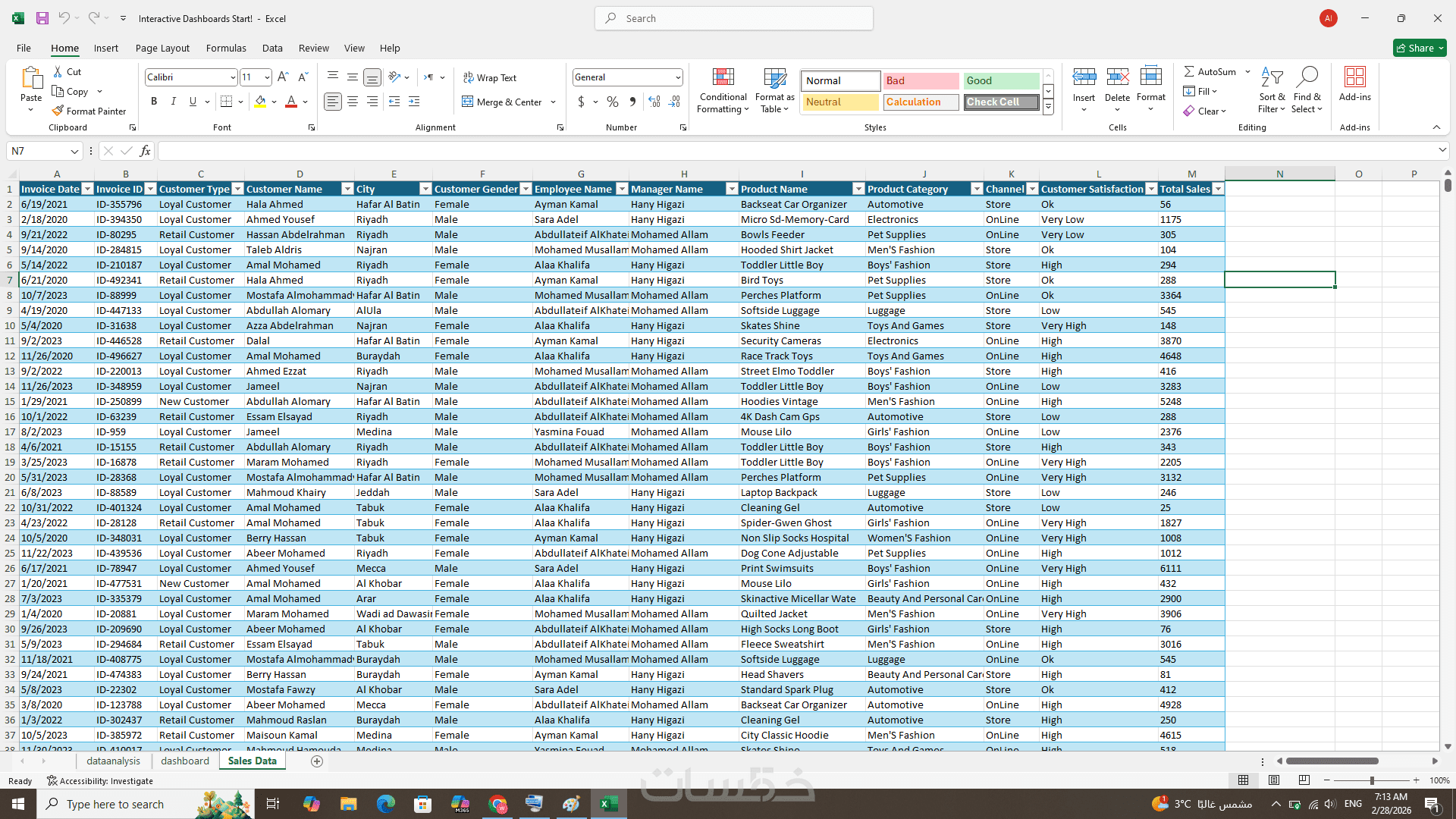The width and height of the screenshot is (1456, 819).
Task: Click the Merge & Center icon
Action: click(468, 102)
